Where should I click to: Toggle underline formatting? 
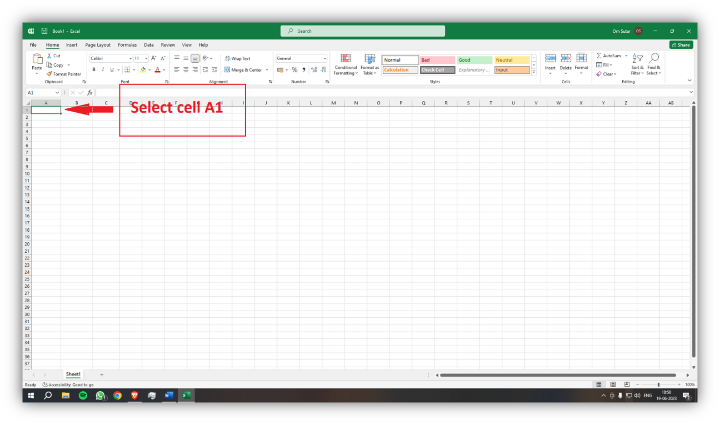tap(112, 70)
